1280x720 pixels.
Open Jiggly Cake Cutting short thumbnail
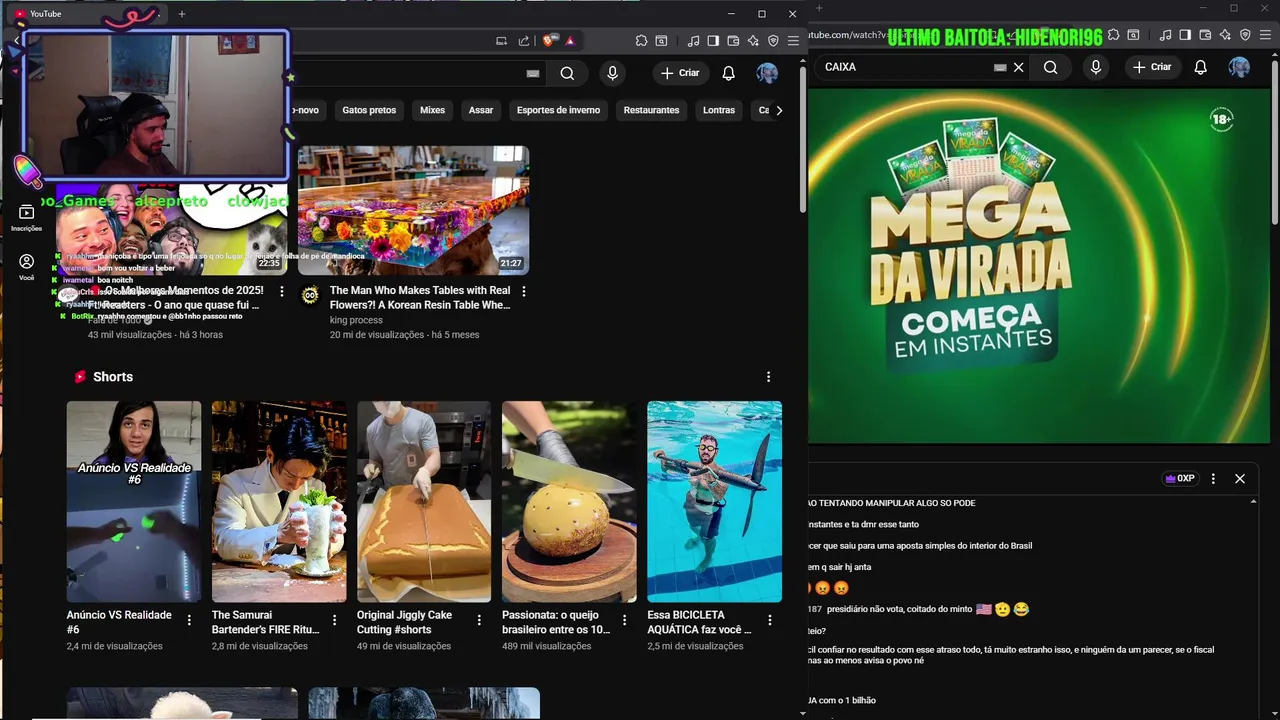(x=424, y=502)
